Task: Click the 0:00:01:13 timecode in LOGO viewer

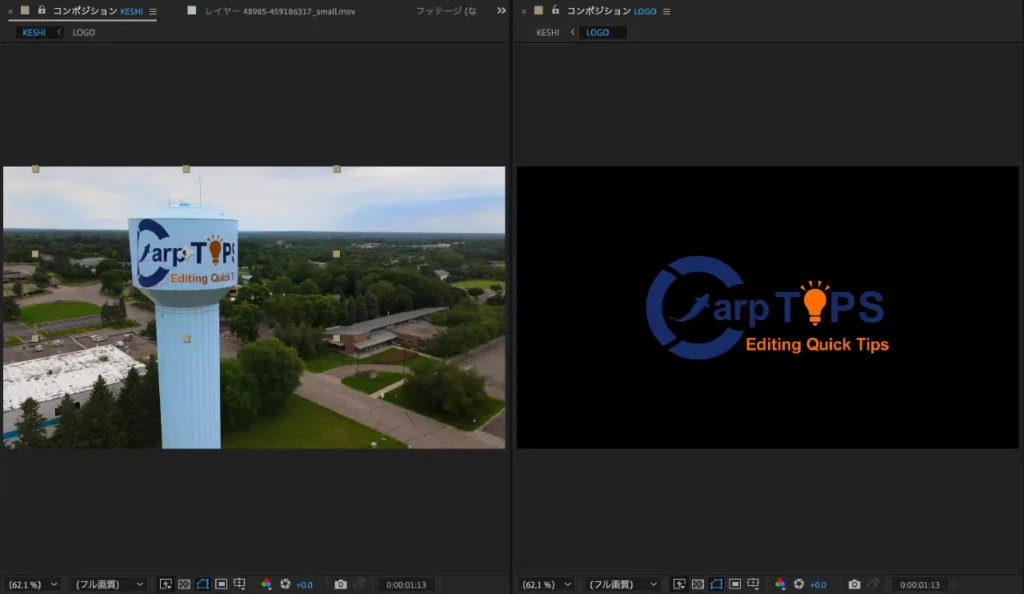Action: click(920, 585)
